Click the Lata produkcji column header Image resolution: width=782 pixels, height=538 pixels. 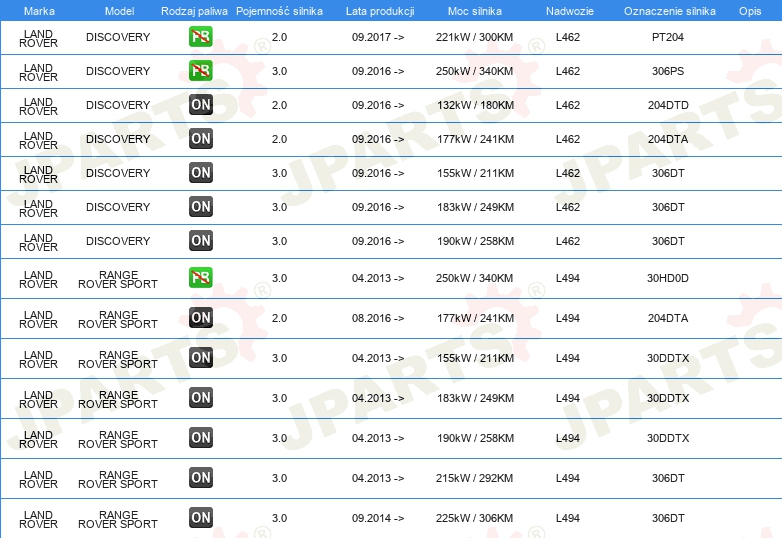pos(380,11)
